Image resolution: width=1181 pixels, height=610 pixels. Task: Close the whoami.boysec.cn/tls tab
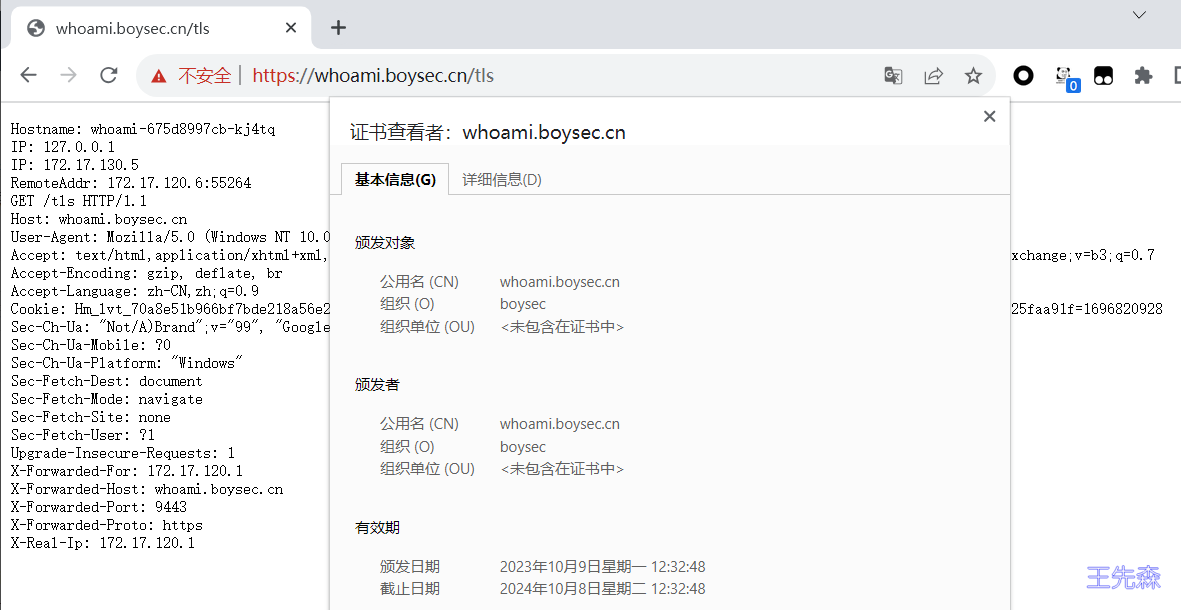click(292, 28)
